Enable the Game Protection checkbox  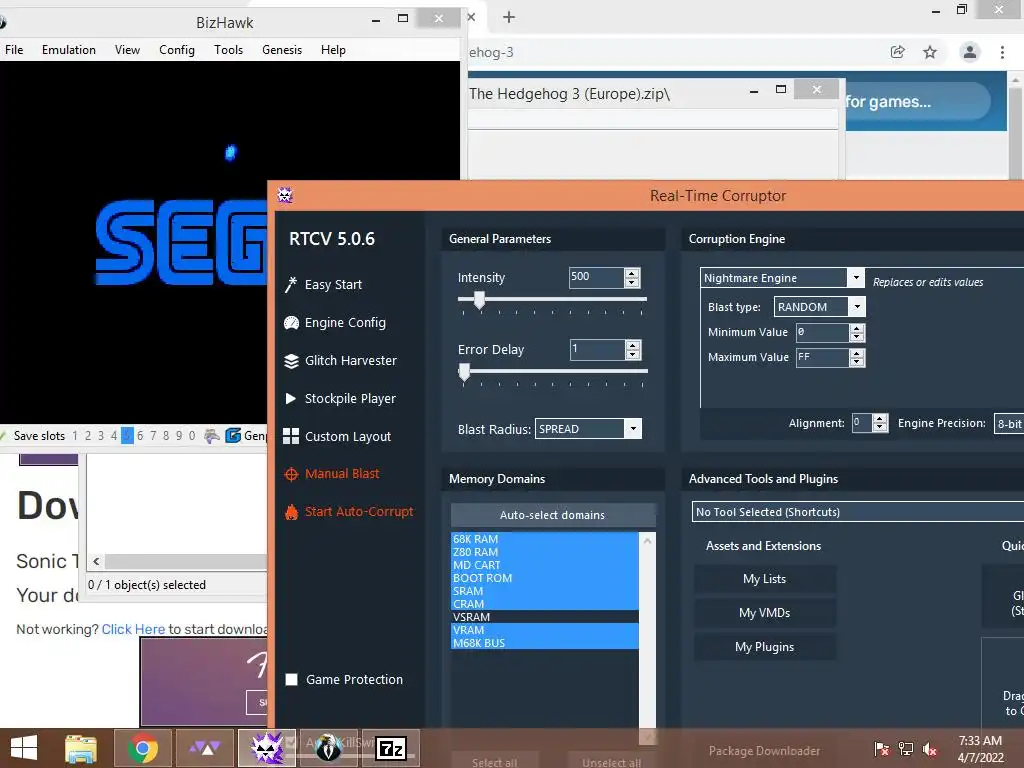[291, 679]
